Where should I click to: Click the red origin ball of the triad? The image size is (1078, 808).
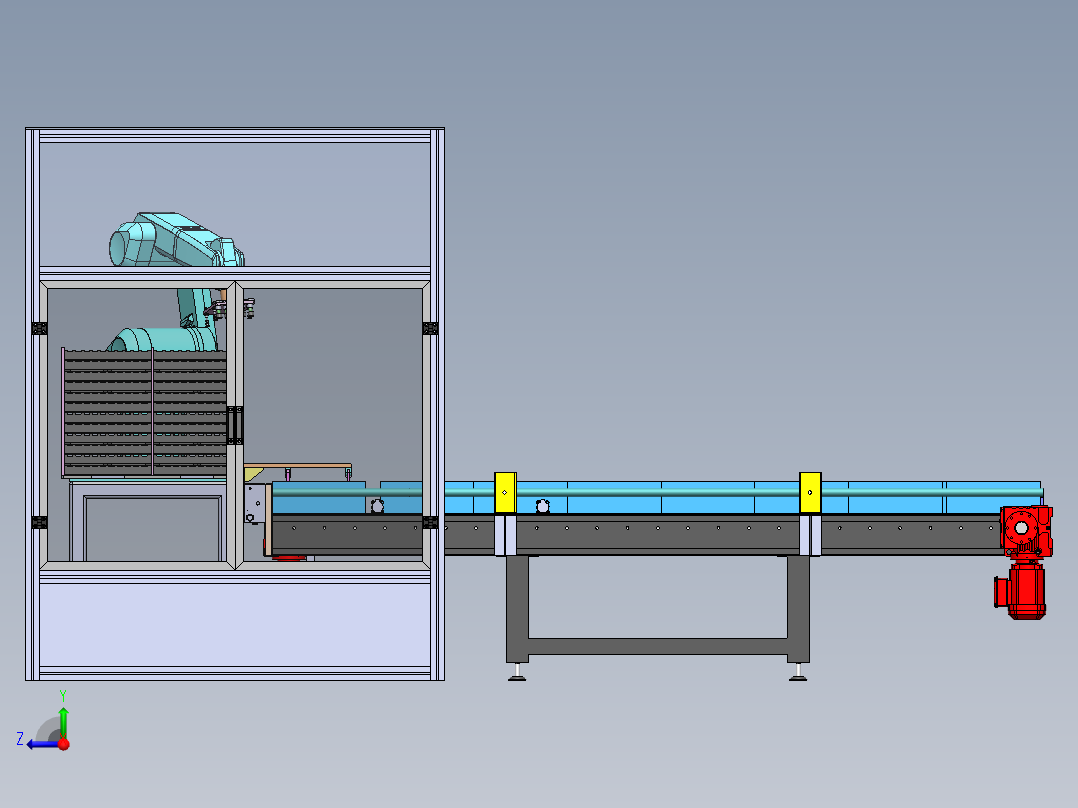pyautogui.click(x=64, y=744)
